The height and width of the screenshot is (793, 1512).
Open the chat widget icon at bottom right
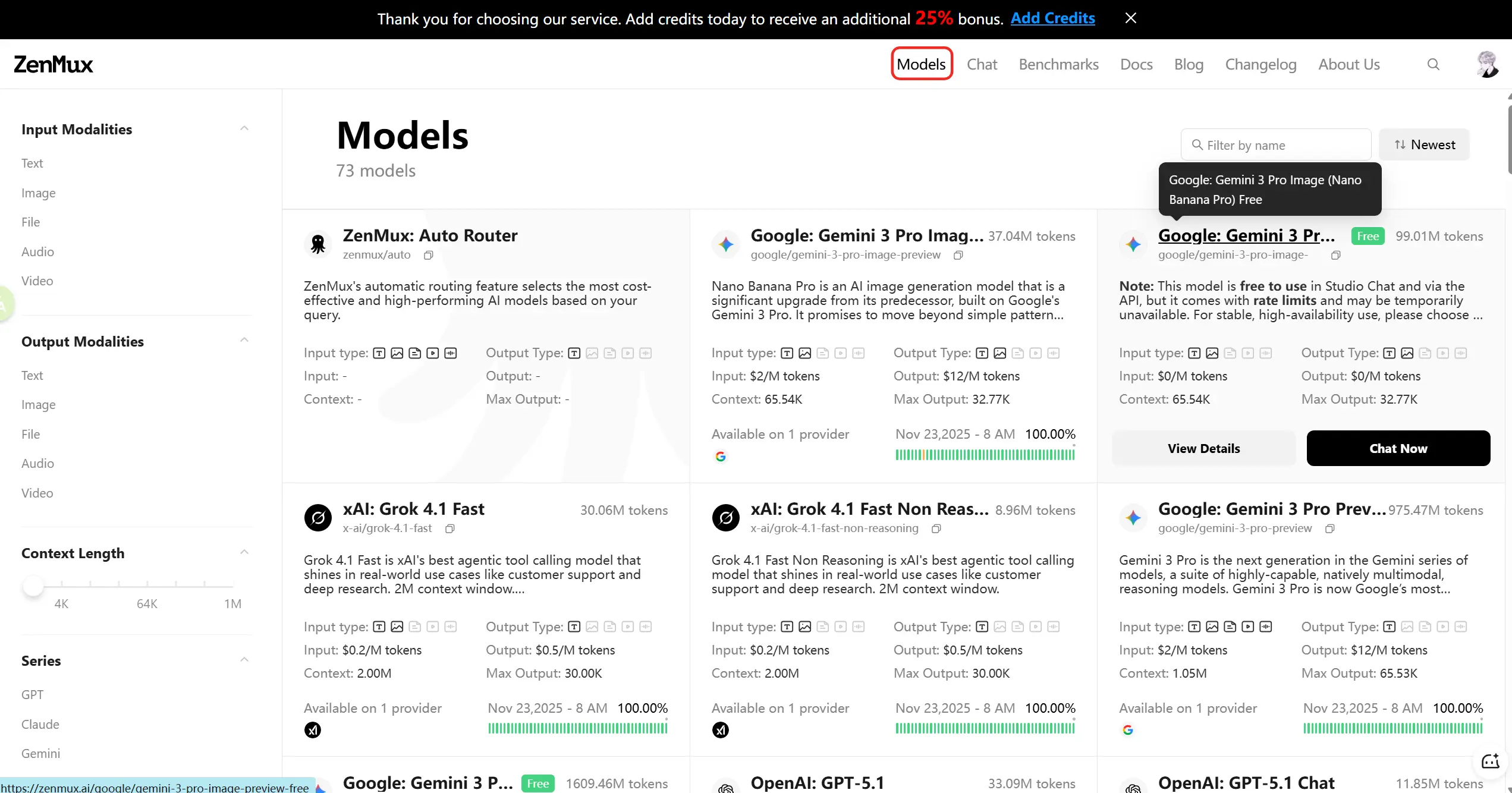pyautogui.click(x=1490, y=761)
